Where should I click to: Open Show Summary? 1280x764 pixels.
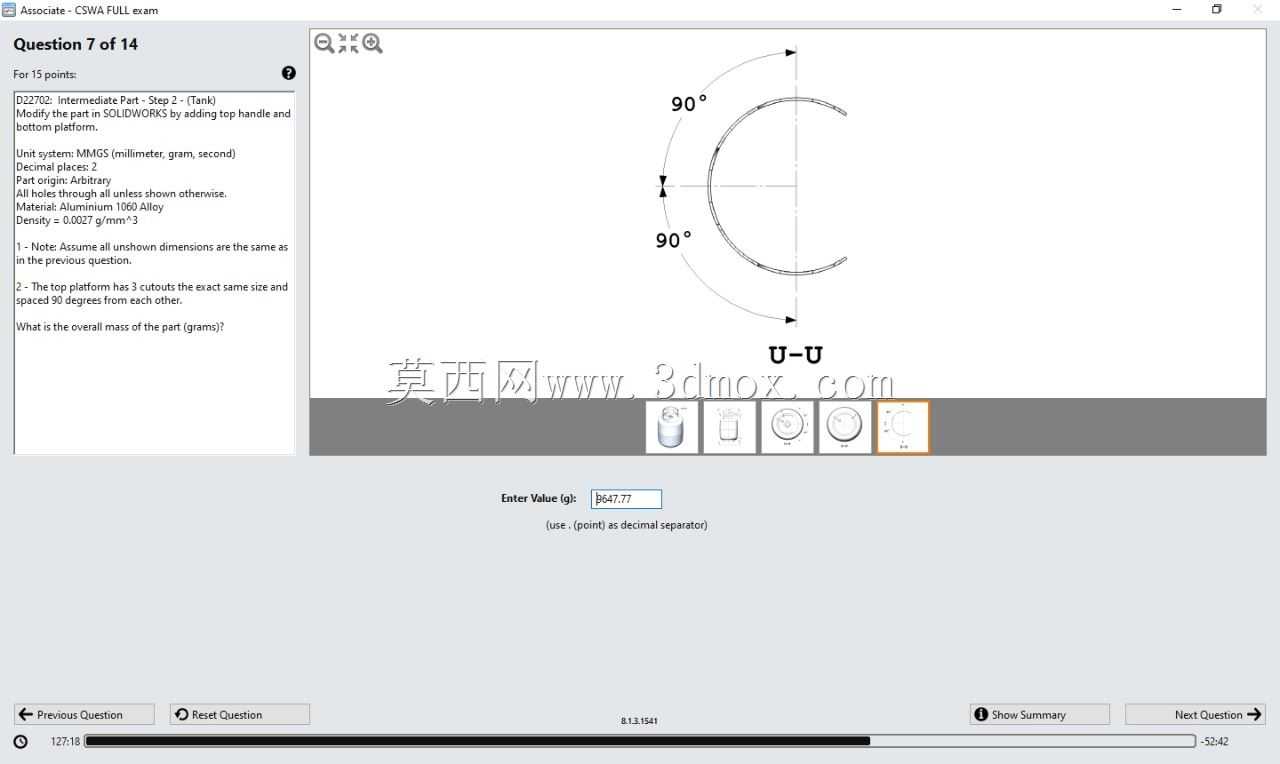1040,714
